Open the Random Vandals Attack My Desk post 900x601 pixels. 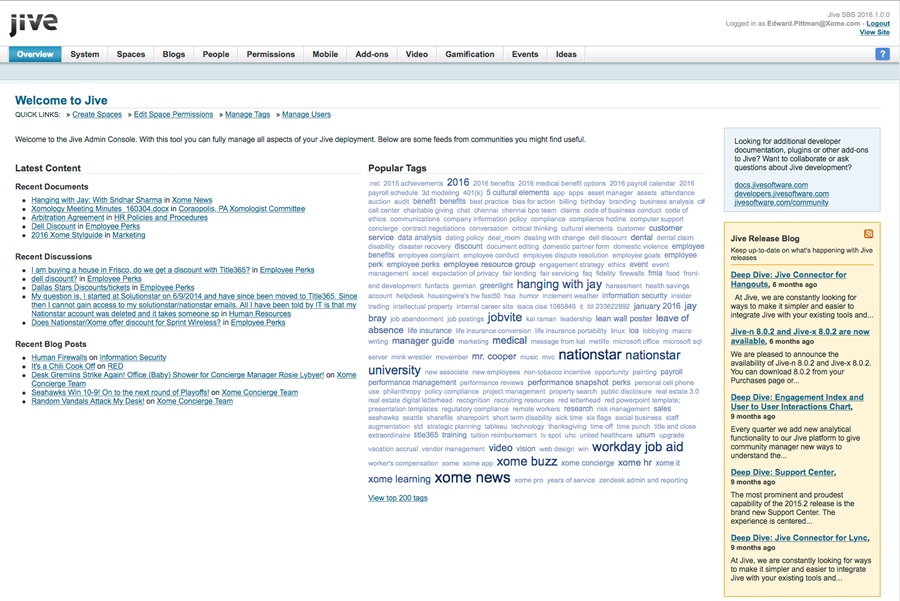[88, 401]
